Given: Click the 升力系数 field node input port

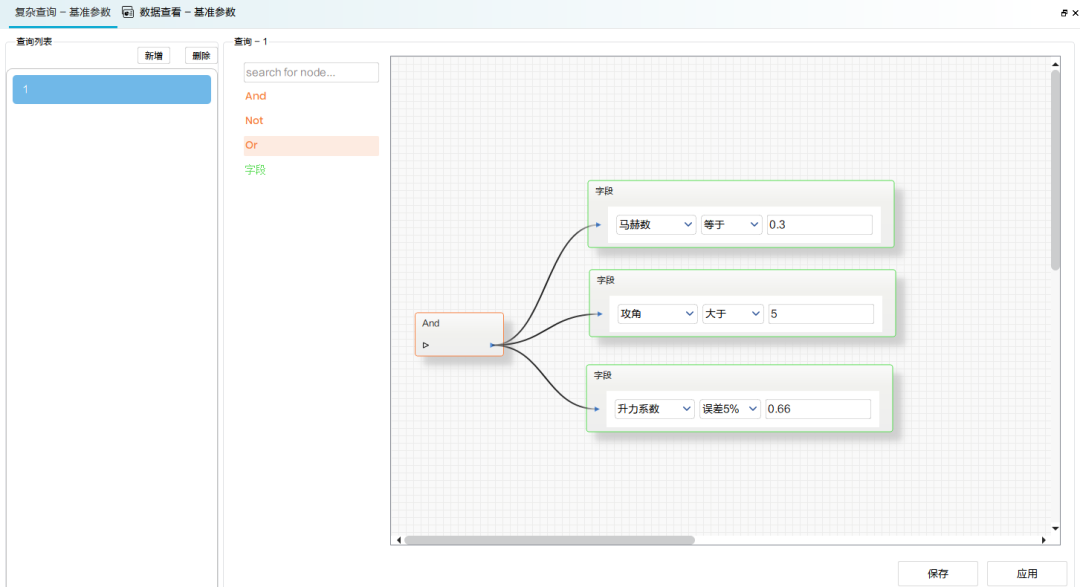Looking at the screenshot, I should click(597, 409).
